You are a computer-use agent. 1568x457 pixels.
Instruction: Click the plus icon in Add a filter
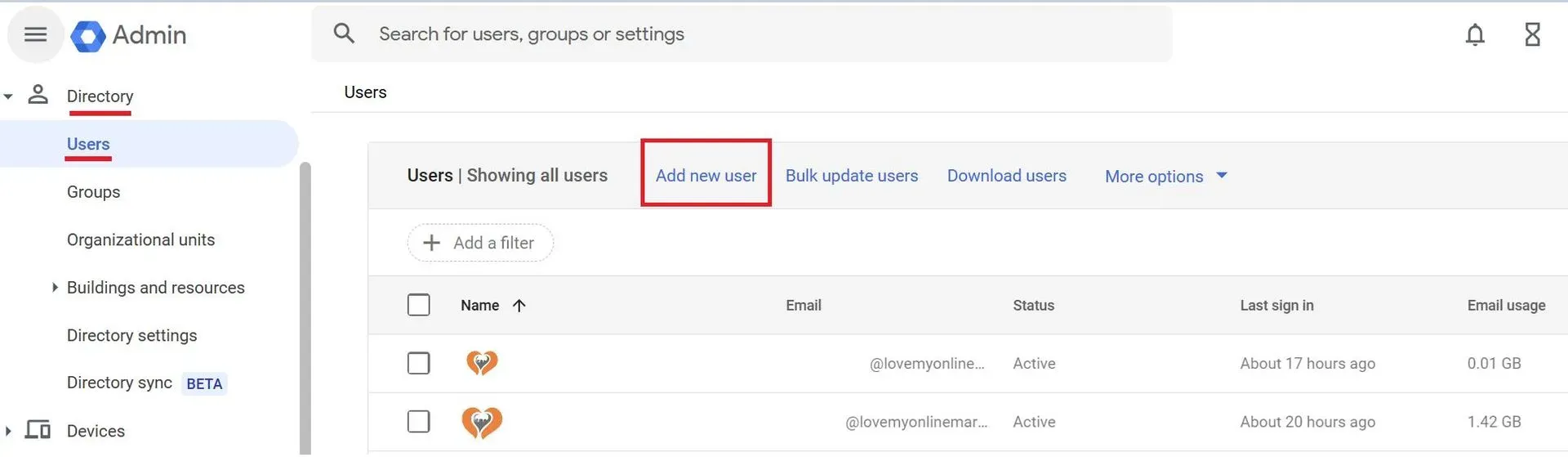431,243
